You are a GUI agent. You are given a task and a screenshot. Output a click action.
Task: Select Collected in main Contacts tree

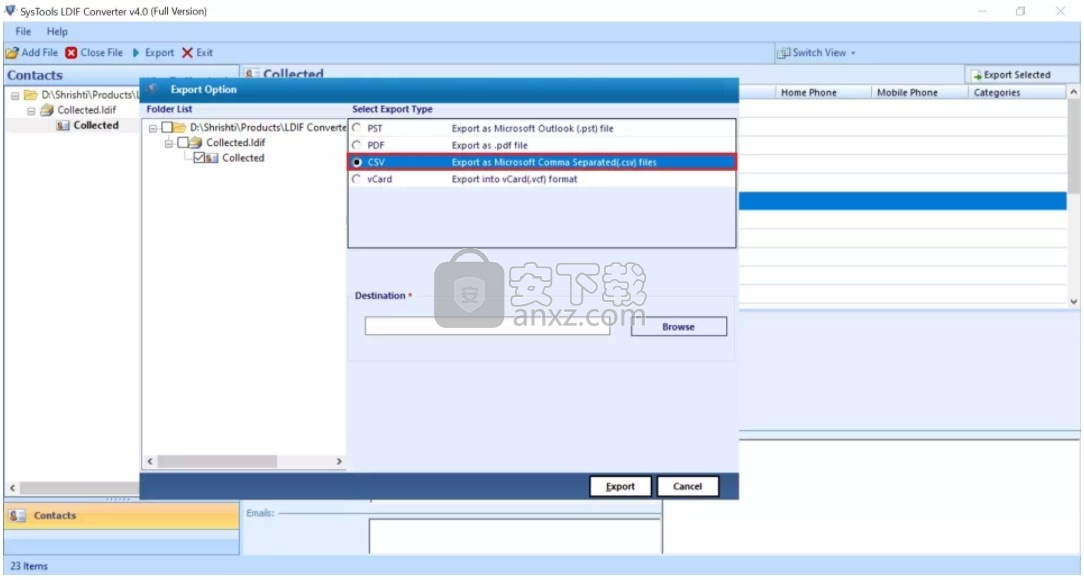96,126
